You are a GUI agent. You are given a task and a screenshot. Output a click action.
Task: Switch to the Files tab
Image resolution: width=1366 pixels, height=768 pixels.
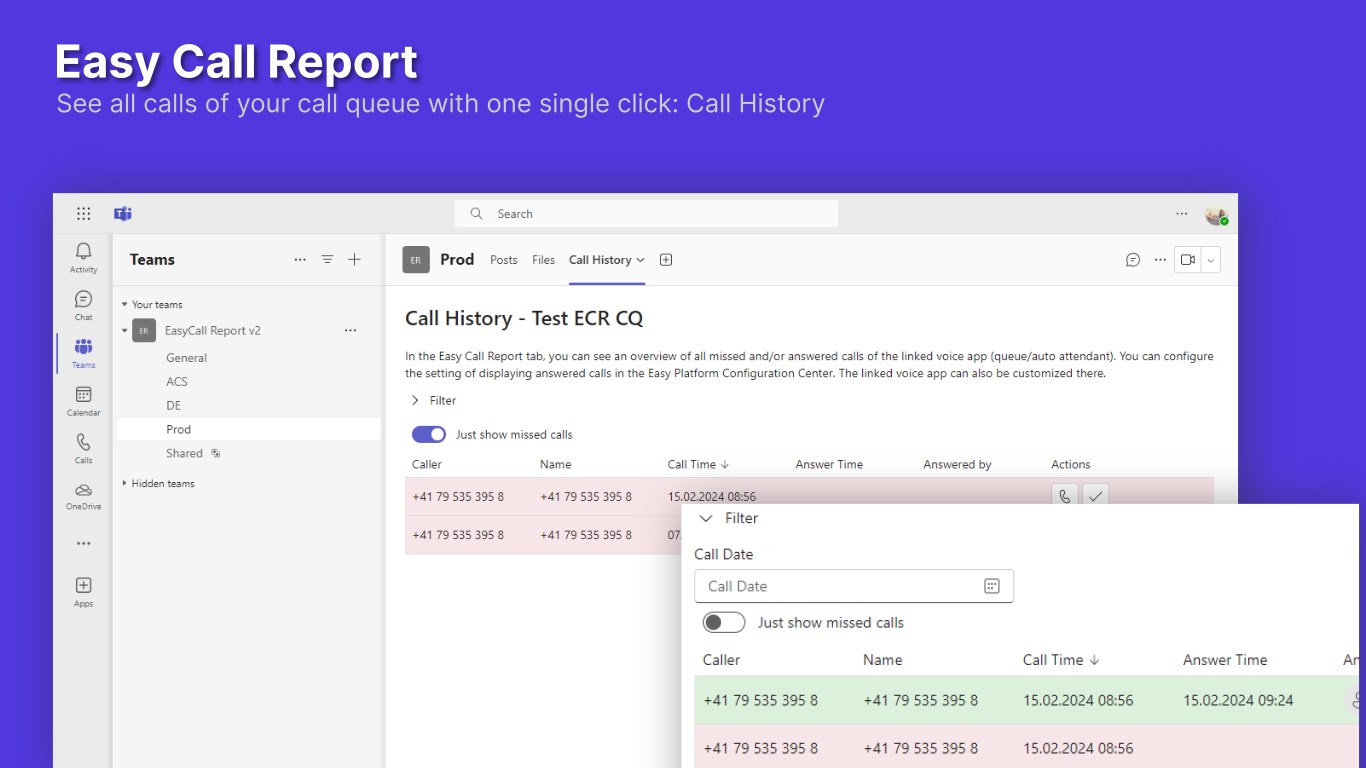coord(544,260)
